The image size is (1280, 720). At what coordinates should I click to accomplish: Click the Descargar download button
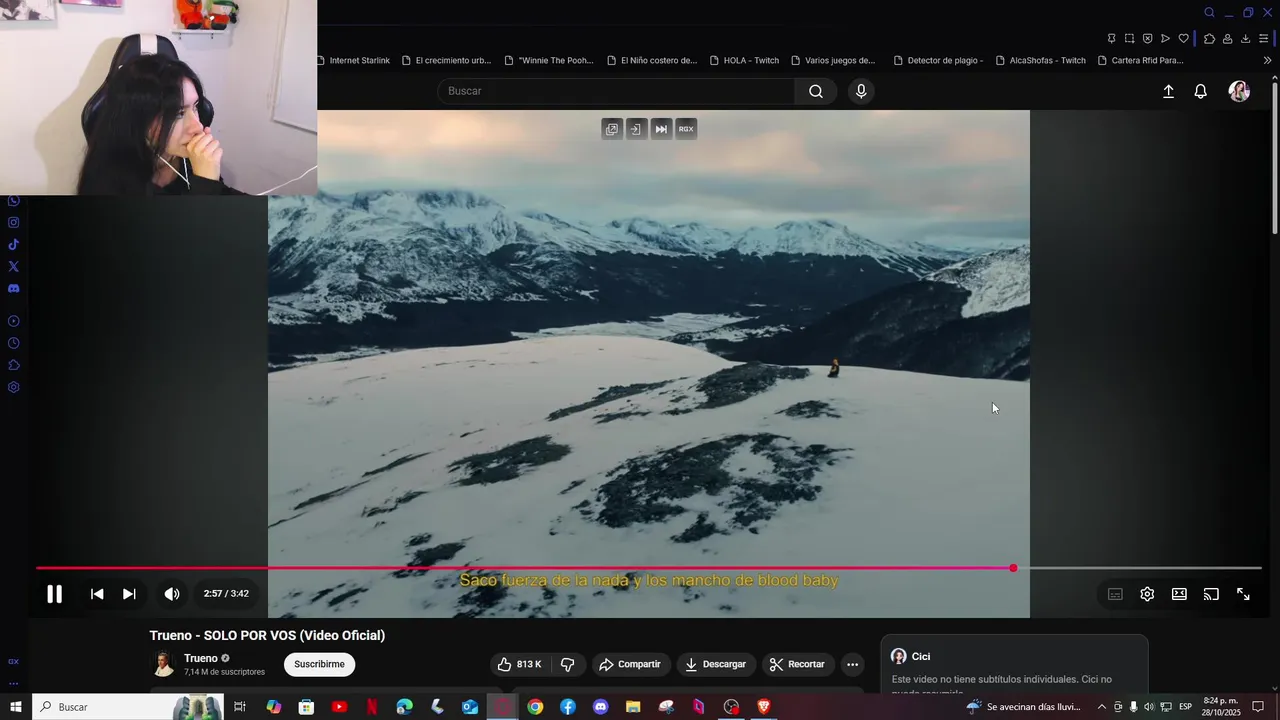[715, 664]
